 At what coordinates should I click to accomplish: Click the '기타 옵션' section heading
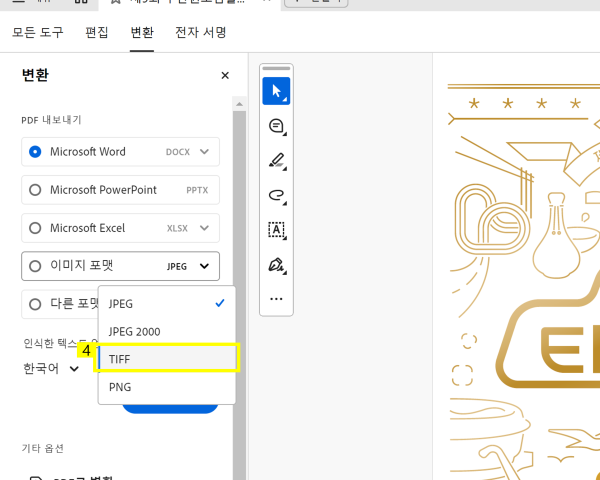click(x=42, y=448)
